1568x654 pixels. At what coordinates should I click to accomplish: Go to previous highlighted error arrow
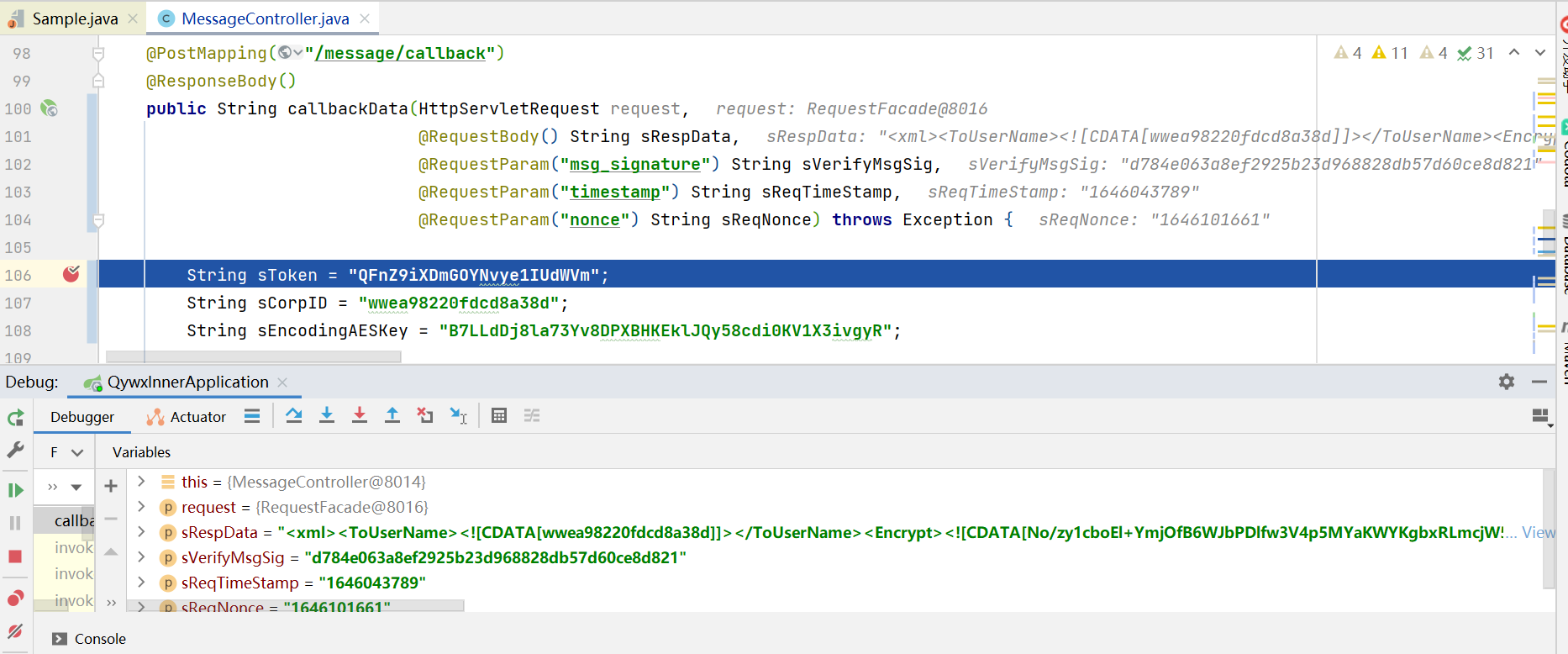(1514, 52)
